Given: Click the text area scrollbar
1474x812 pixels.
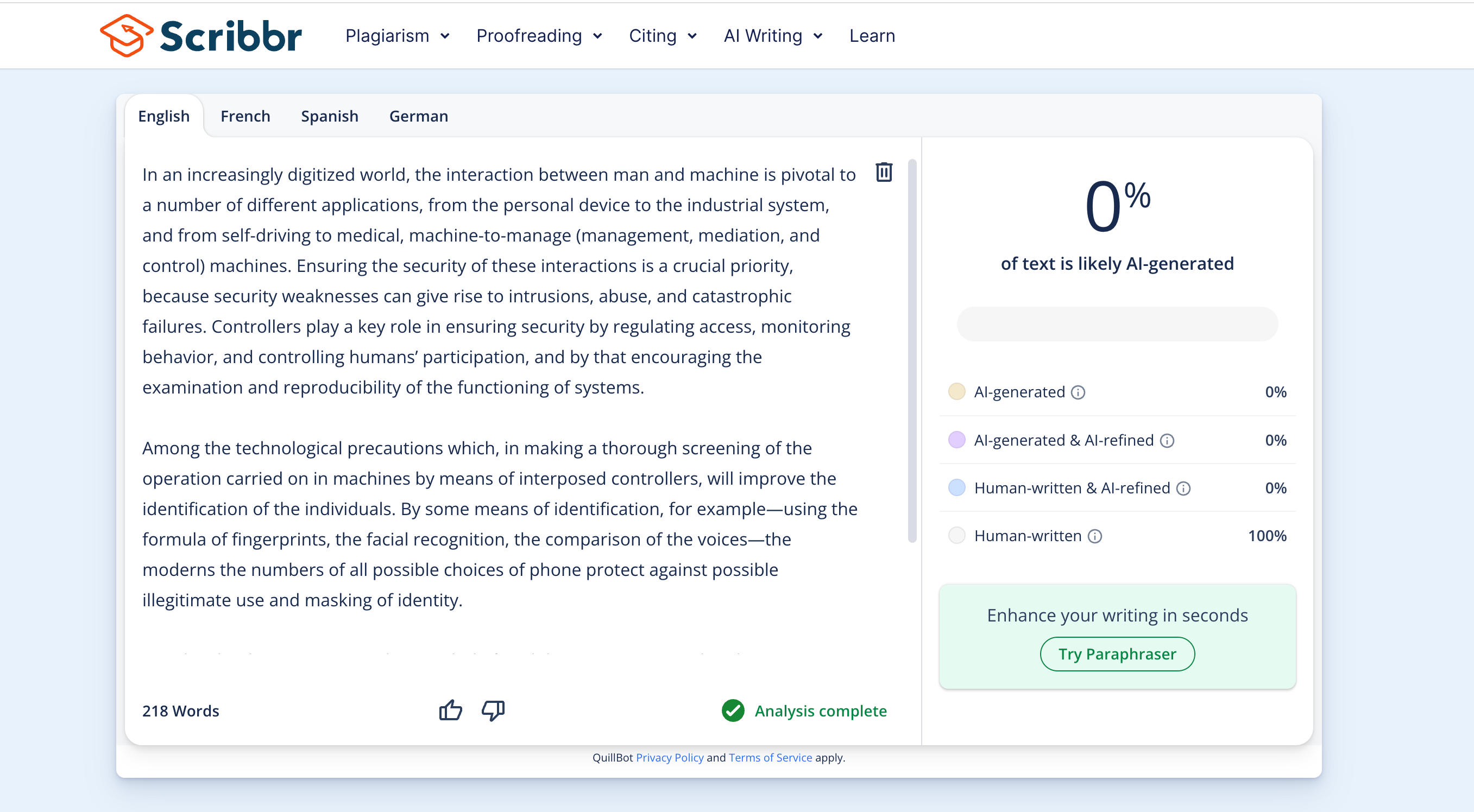Looking at the screenshot, I should 912,350.
